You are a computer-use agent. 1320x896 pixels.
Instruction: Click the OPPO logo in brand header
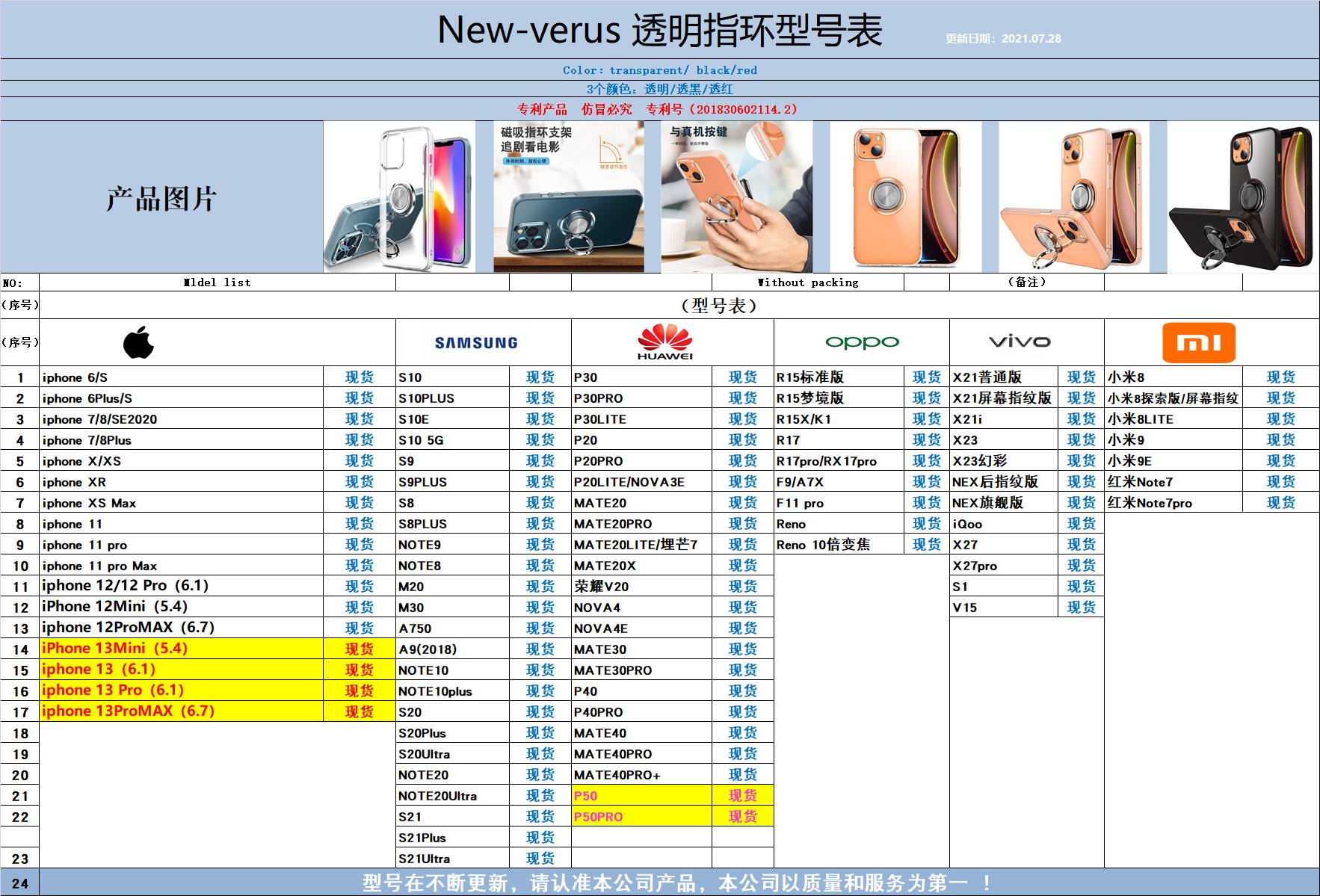point(862,342)
